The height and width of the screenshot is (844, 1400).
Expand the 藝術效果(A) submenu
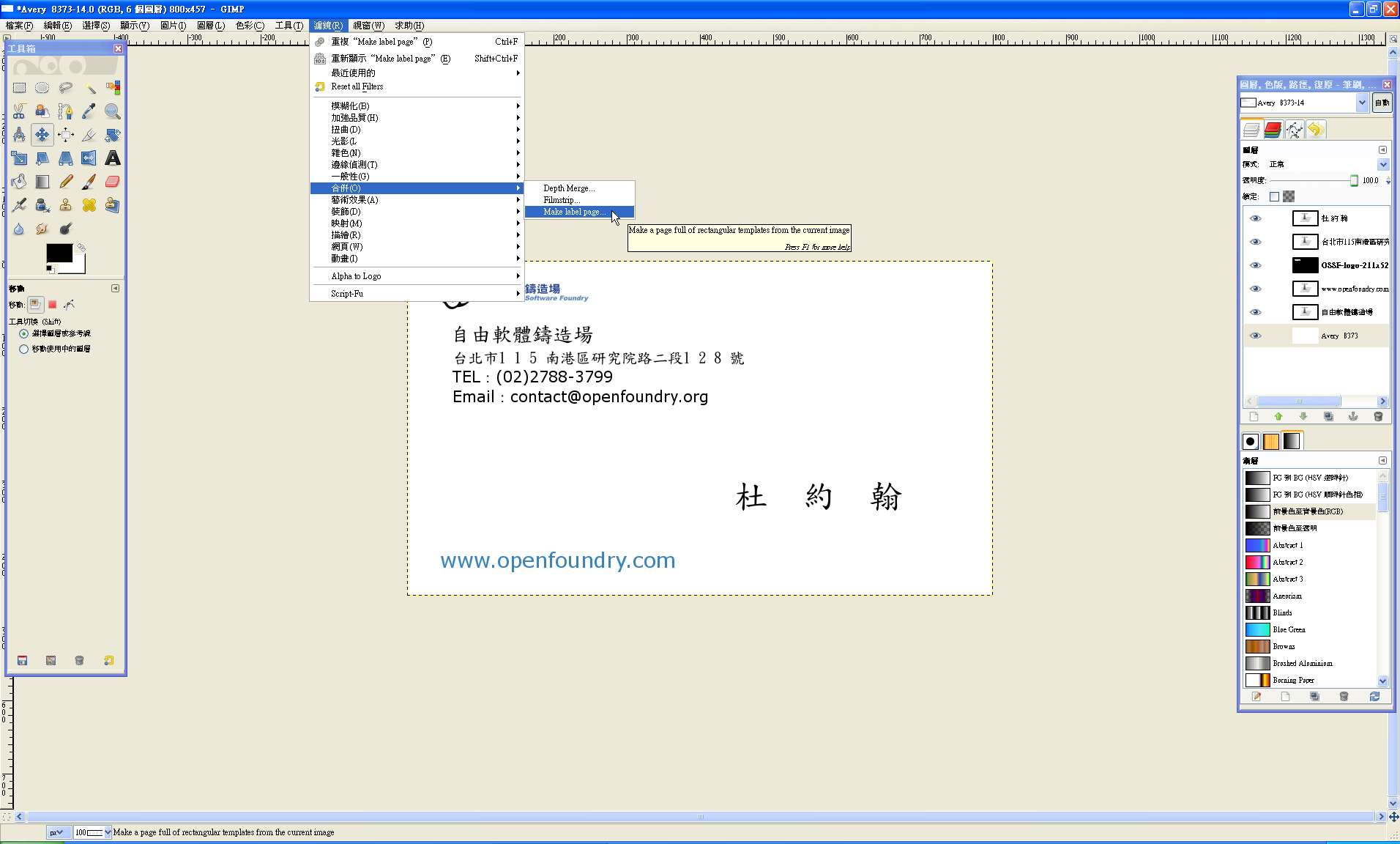coord(417,200)
